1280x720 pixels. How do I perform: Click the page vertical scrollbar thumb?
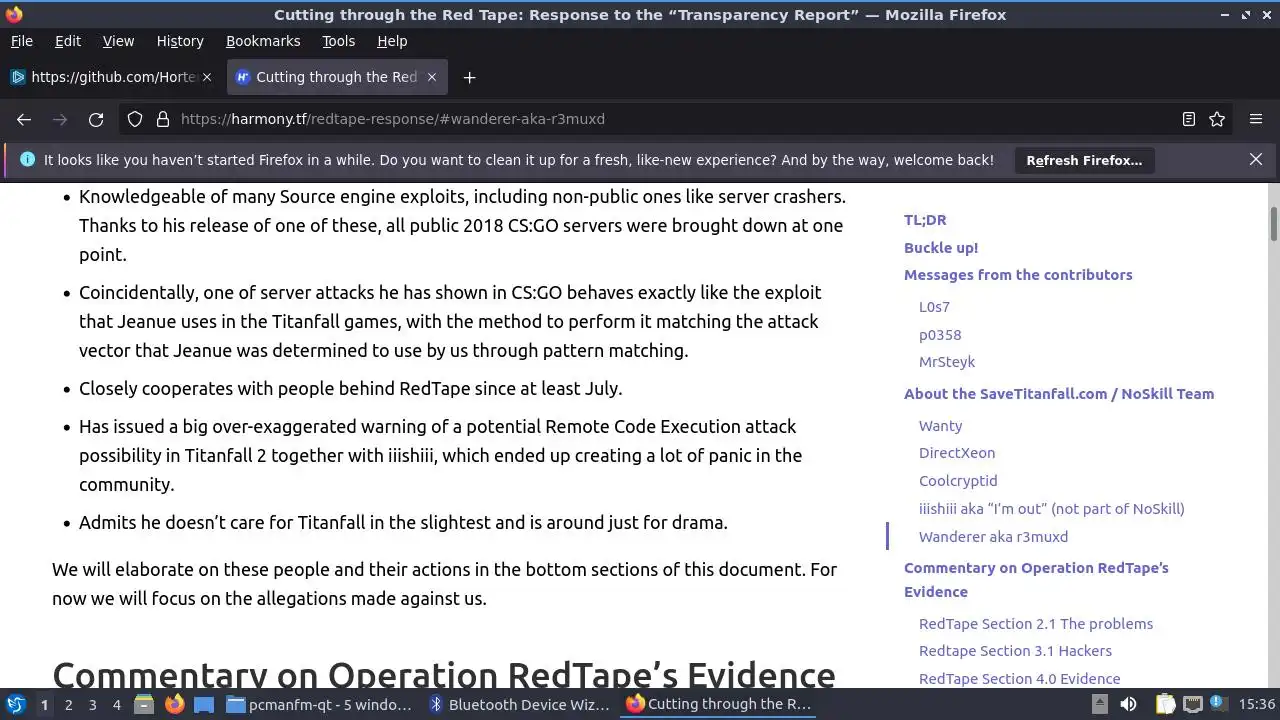1274,223
